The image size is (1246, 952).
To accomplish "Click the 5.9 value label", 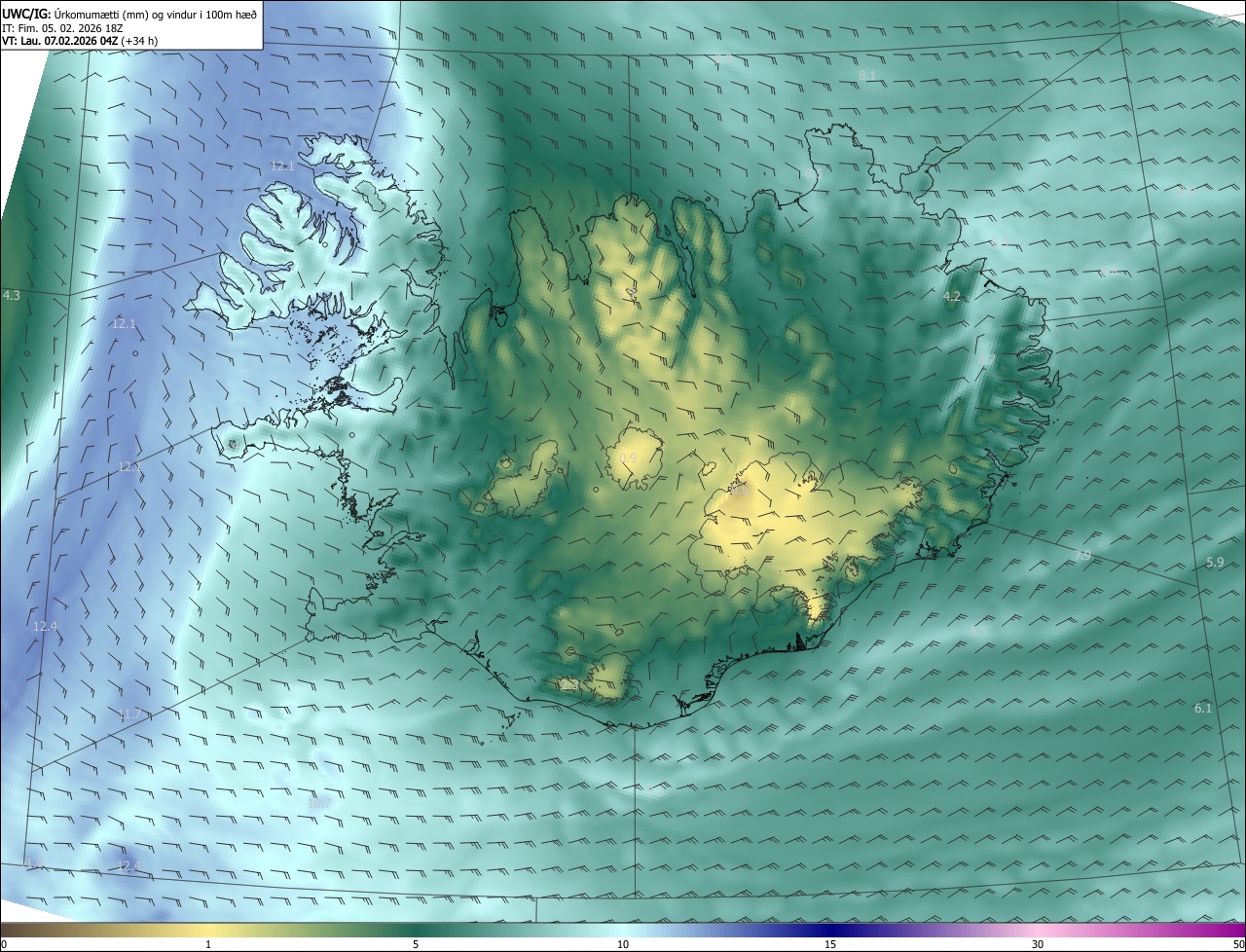I will [1215, 563].
